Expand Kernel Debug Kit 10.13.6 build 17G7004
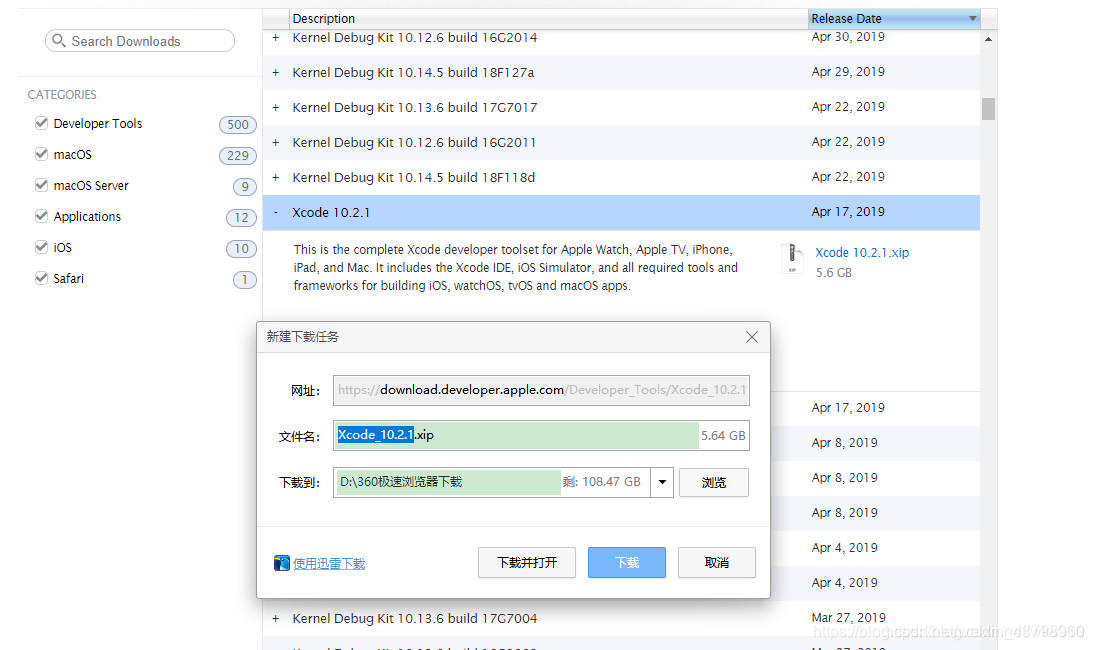Viewport: 1094px width, 650px height. click(x=276, y=619)
